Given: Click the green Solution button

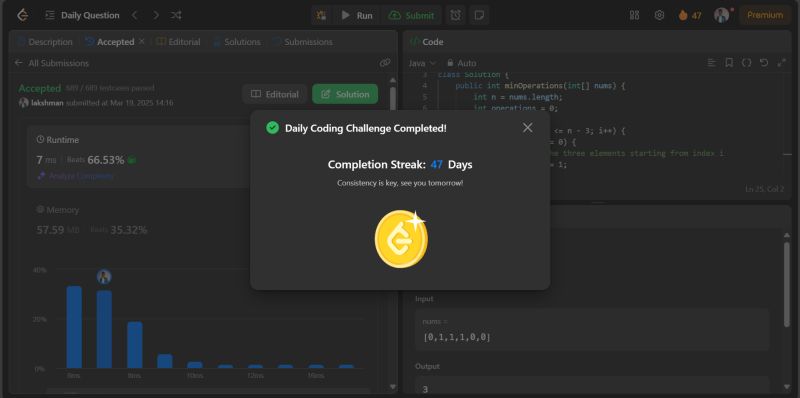Looking at the screenshot, I should tap(345, 94).
